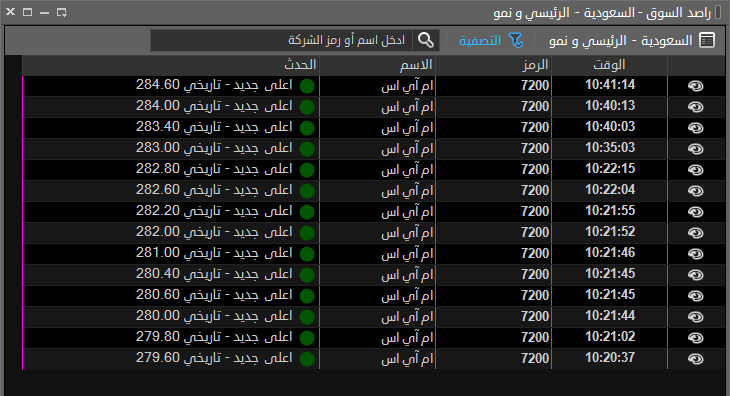Viewport: 730px width, 396px height.
Task: Click the detach window icon in title bar
Action: (x=61, y=12)
